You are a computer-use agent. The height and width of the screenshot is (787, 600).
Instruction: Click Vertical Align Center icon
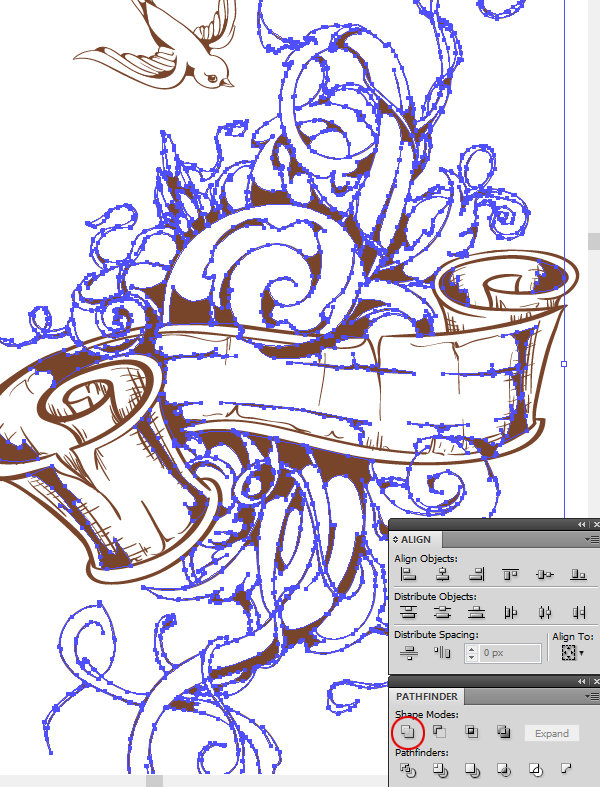tap(545, 574)
